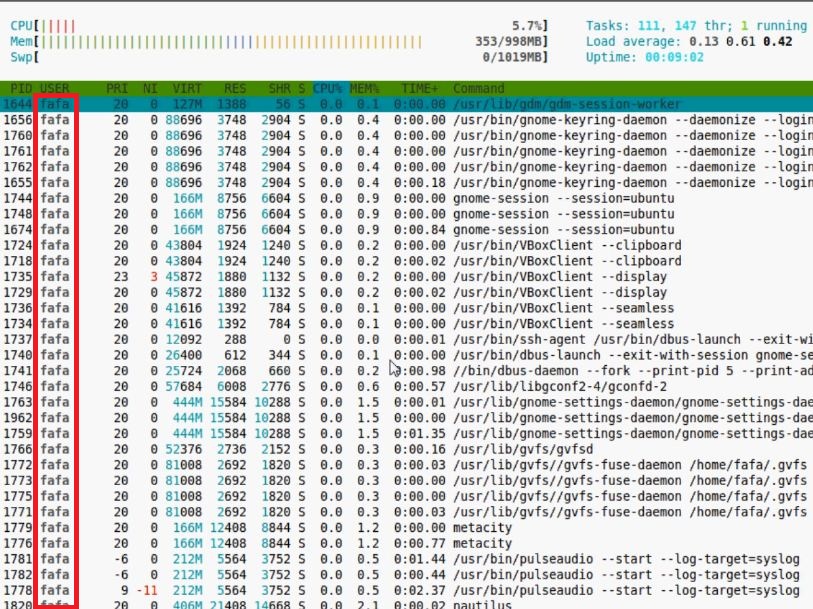
Task: Click the Command column header
Action: coord(479,89)
